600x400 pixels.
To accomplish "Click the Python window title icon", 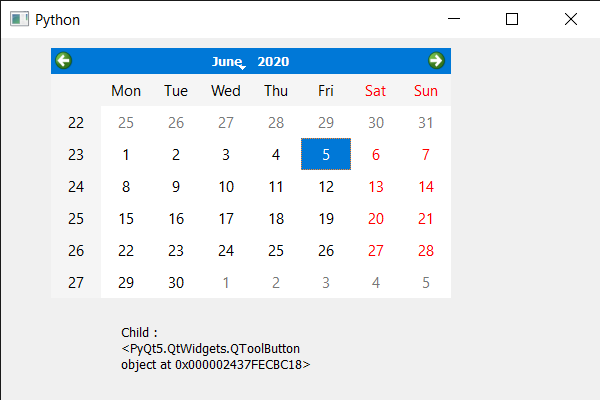I will [x=19, y=19].
